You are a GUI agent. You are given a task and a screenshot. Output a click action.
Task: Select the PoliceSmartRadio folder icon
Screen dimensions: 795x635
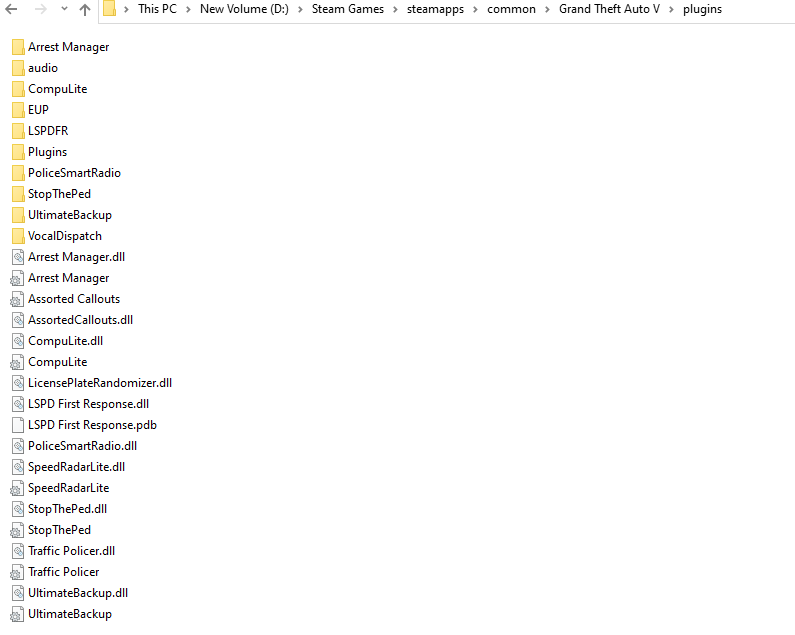click(18, 173)
